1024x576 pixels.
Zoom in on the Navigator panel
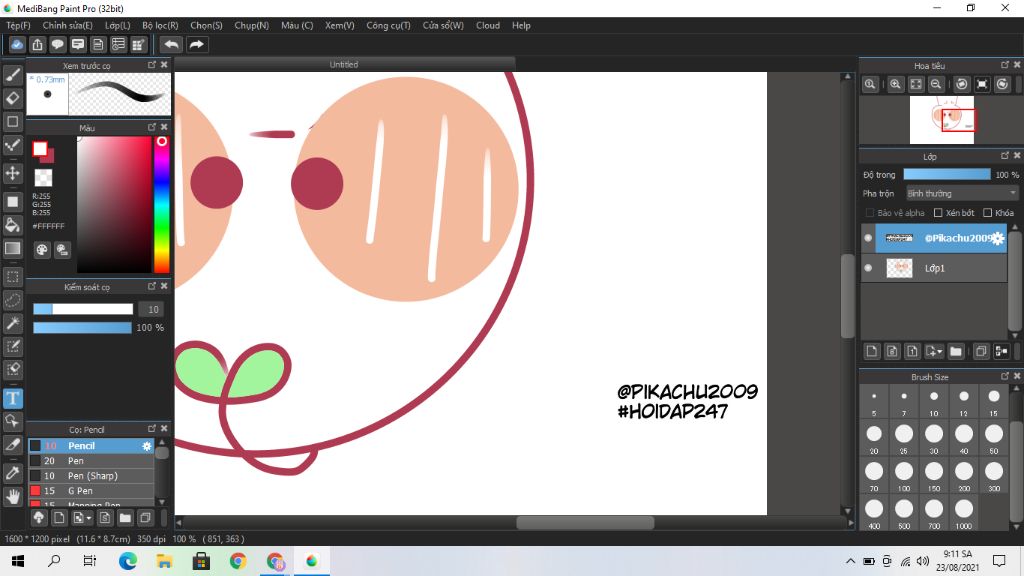(x=895, y=84)
